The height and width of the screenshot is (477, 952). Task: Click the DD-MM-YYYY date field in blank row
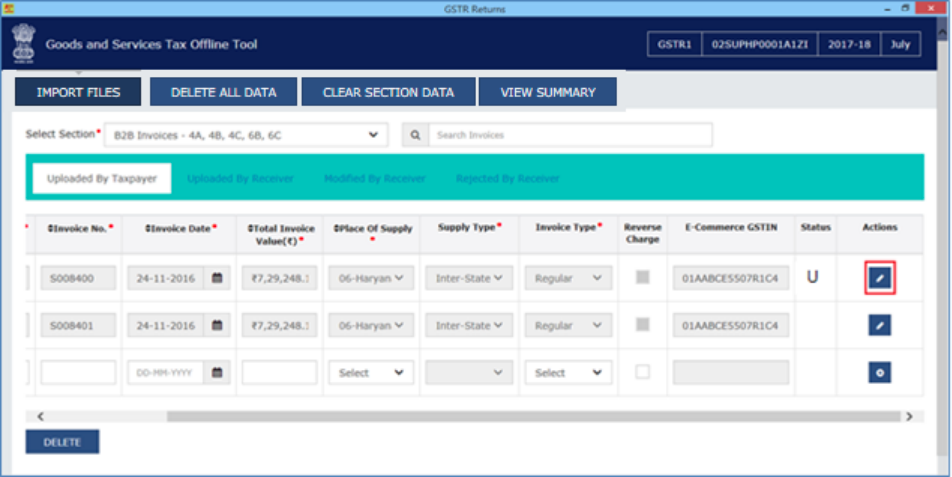(x=166, y=373)
